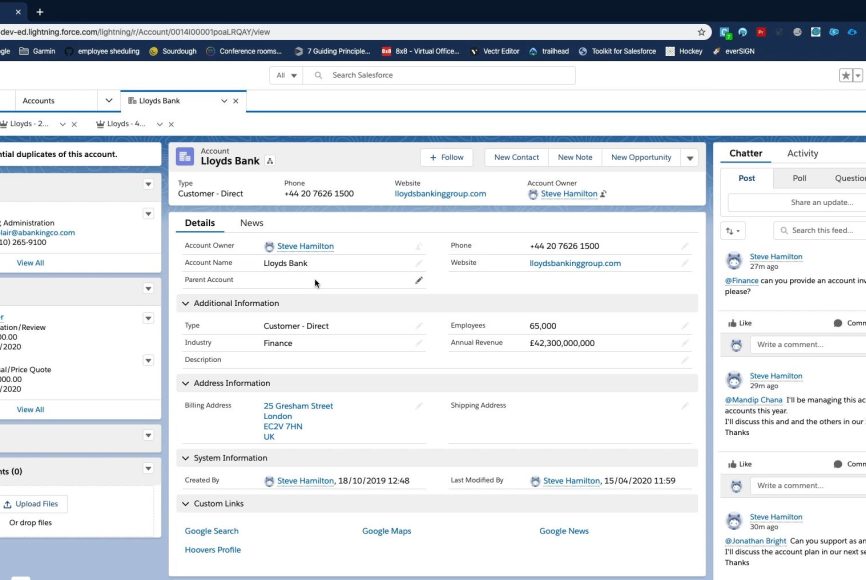Collapse the Address Information section
This screenshot has width=866, height=580.
[x=185, y=383]
